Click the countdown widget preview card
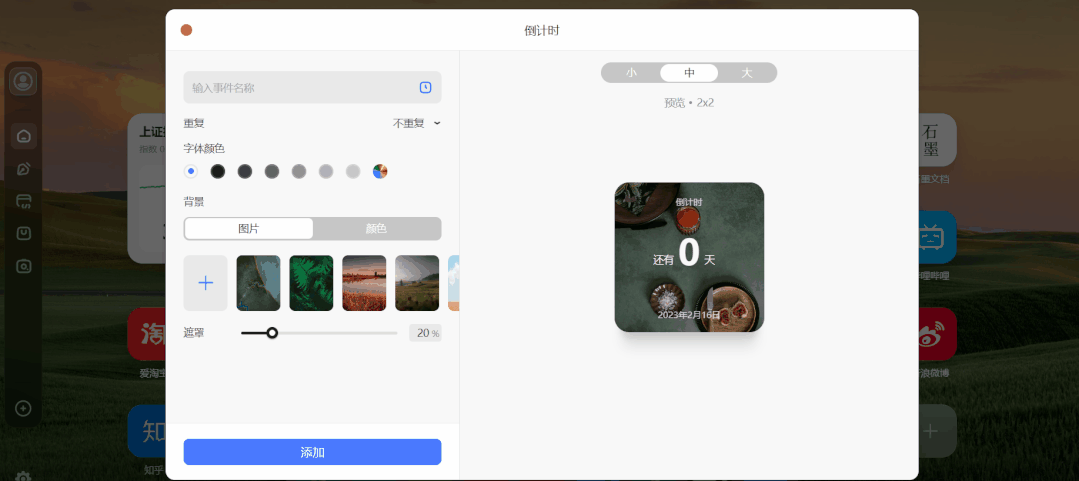This screenshot has width=1079, height=481. [689, 257]
